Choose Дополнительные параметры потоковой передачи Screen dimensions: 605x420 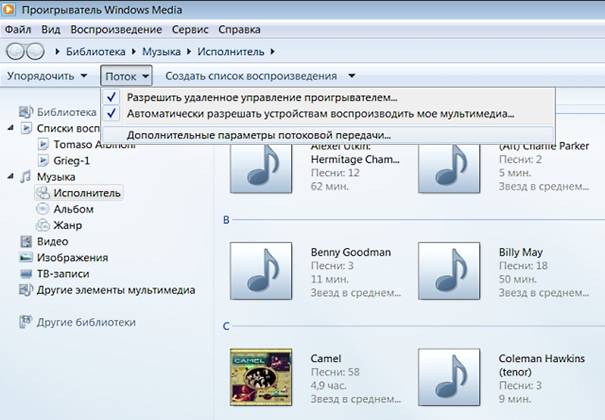[x=258, y=135]
